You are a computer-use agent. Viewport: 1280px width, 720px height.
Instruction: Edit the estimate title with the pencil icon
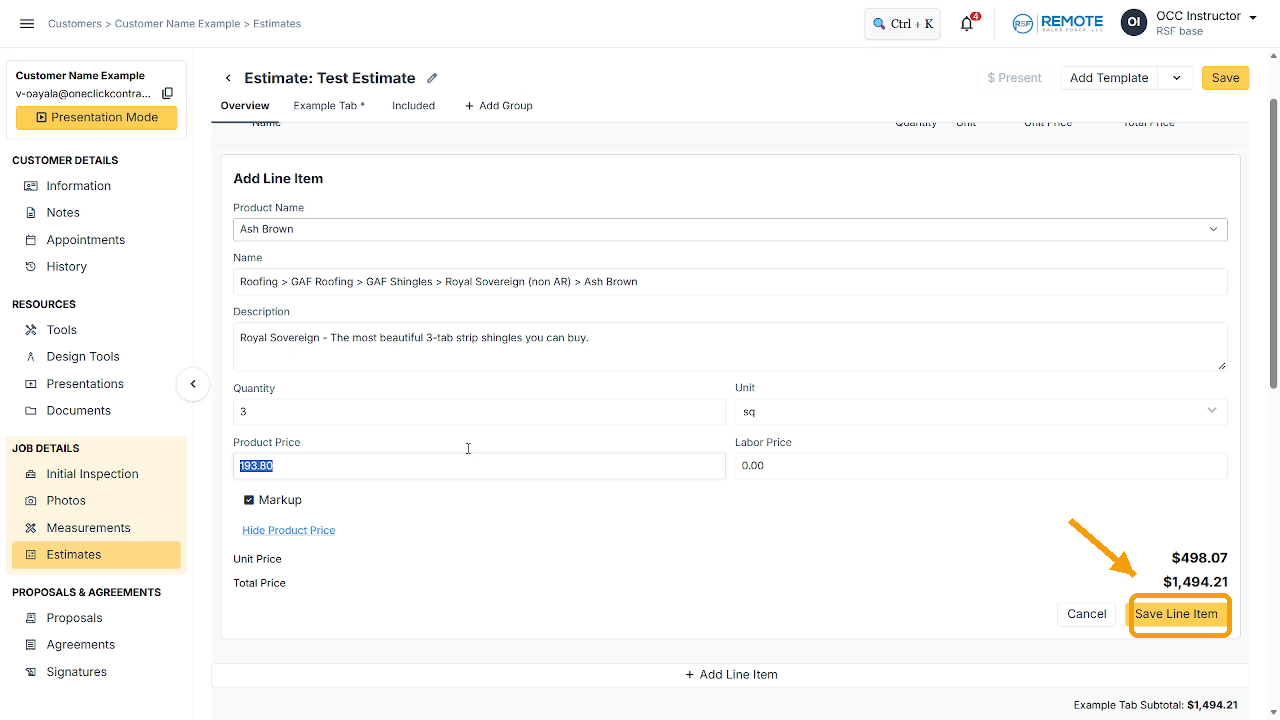click(432, 78)
